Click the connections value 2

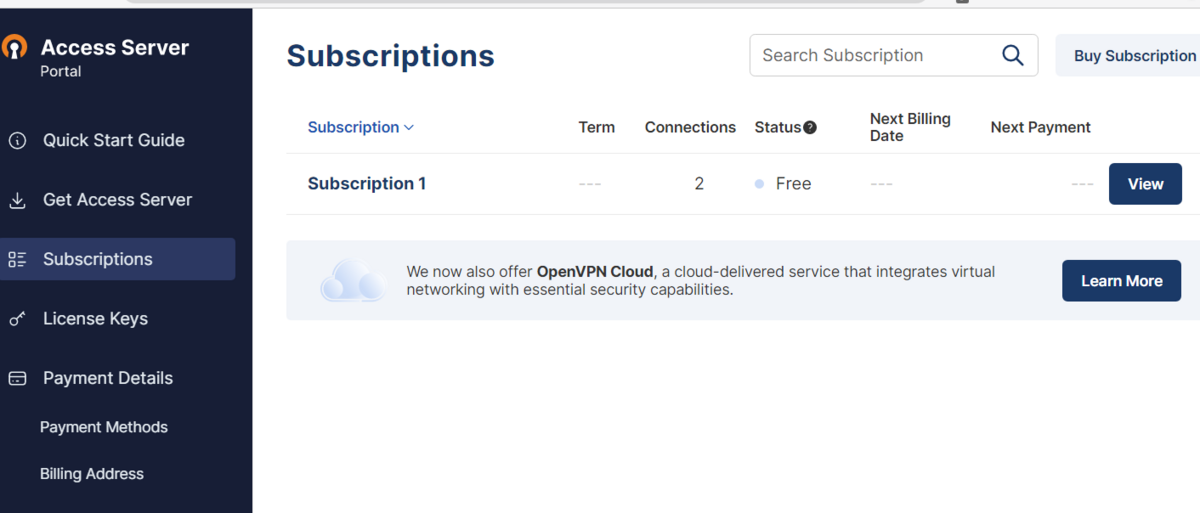tap(699, 184)
